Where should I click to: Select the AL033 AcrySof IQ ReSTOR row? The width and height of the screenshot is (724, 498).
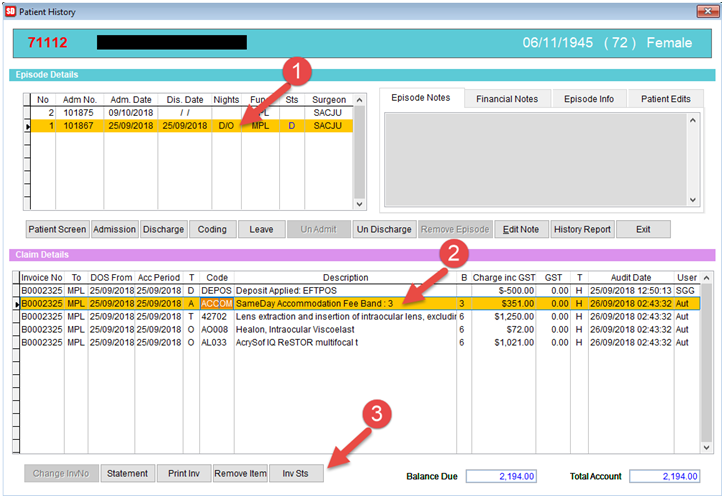pyautogui.click(x=360, y=342)
